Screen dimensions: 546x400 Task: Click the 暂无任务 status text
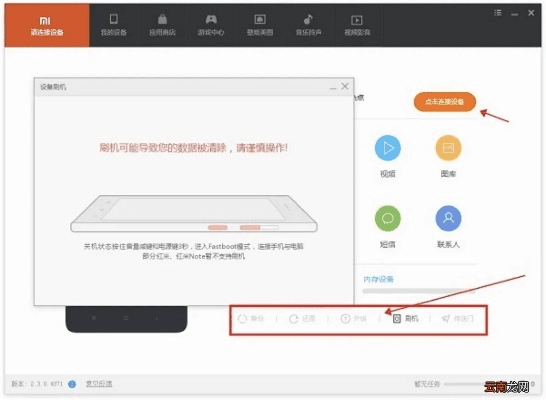427,384
